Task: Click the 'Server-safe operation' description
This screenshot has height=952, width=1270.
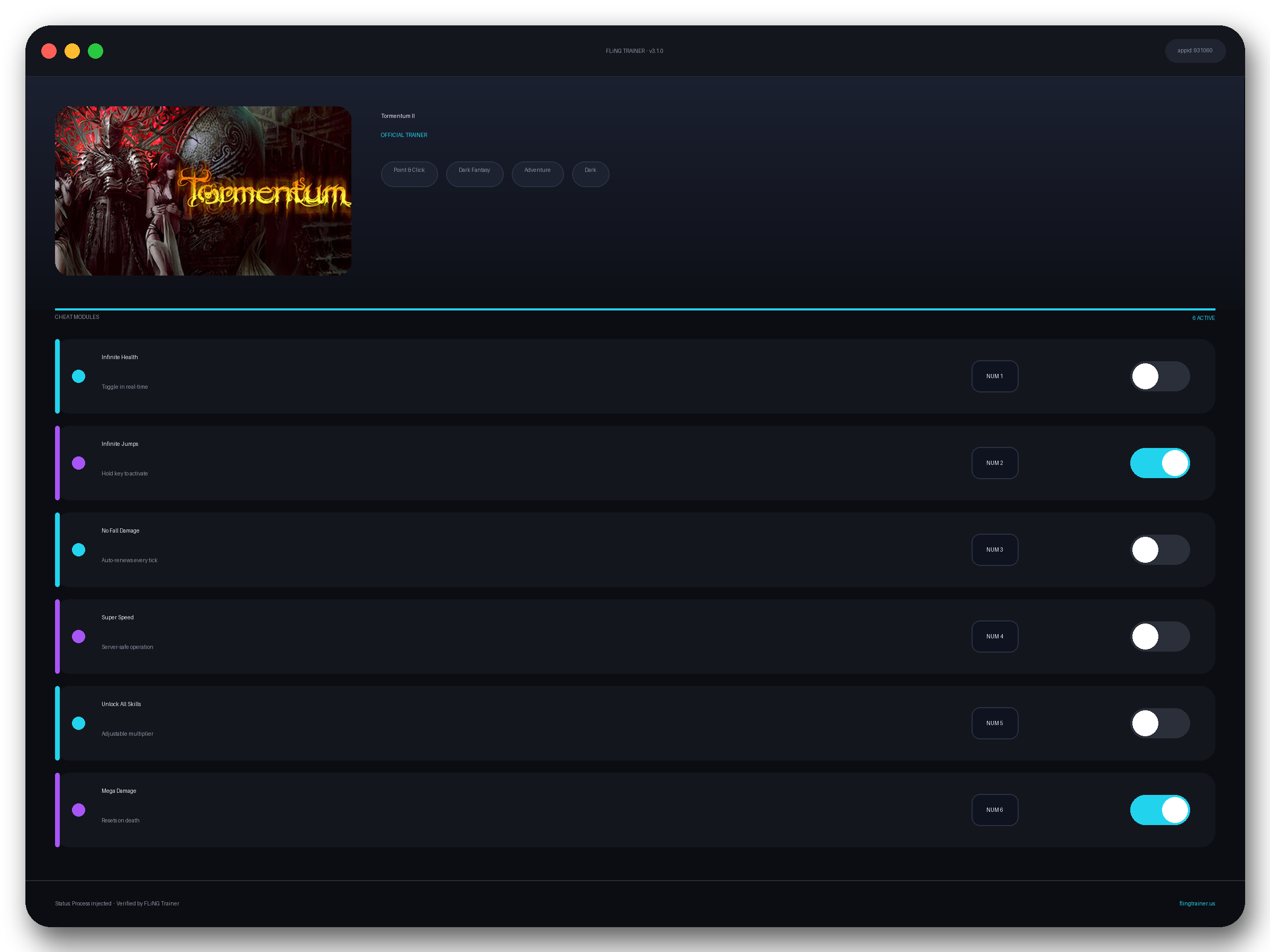Action: point(127,647)
